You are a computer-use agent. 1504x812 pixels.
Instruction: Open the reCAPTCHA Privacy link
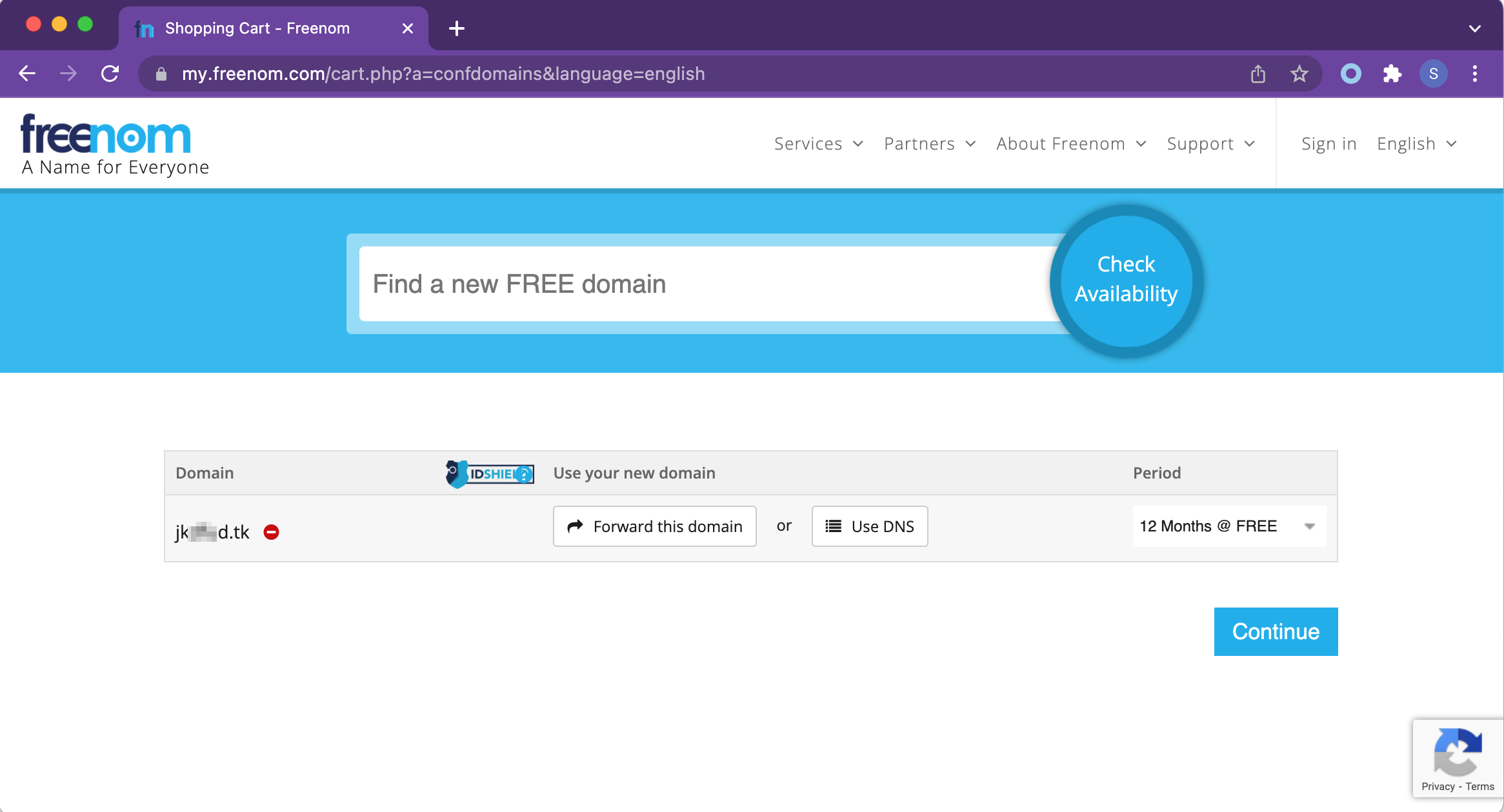click(x=1438, y=787)
